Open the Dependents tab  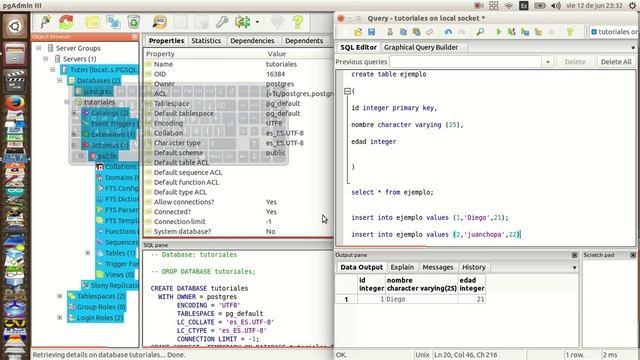click(x=304, y=41)
